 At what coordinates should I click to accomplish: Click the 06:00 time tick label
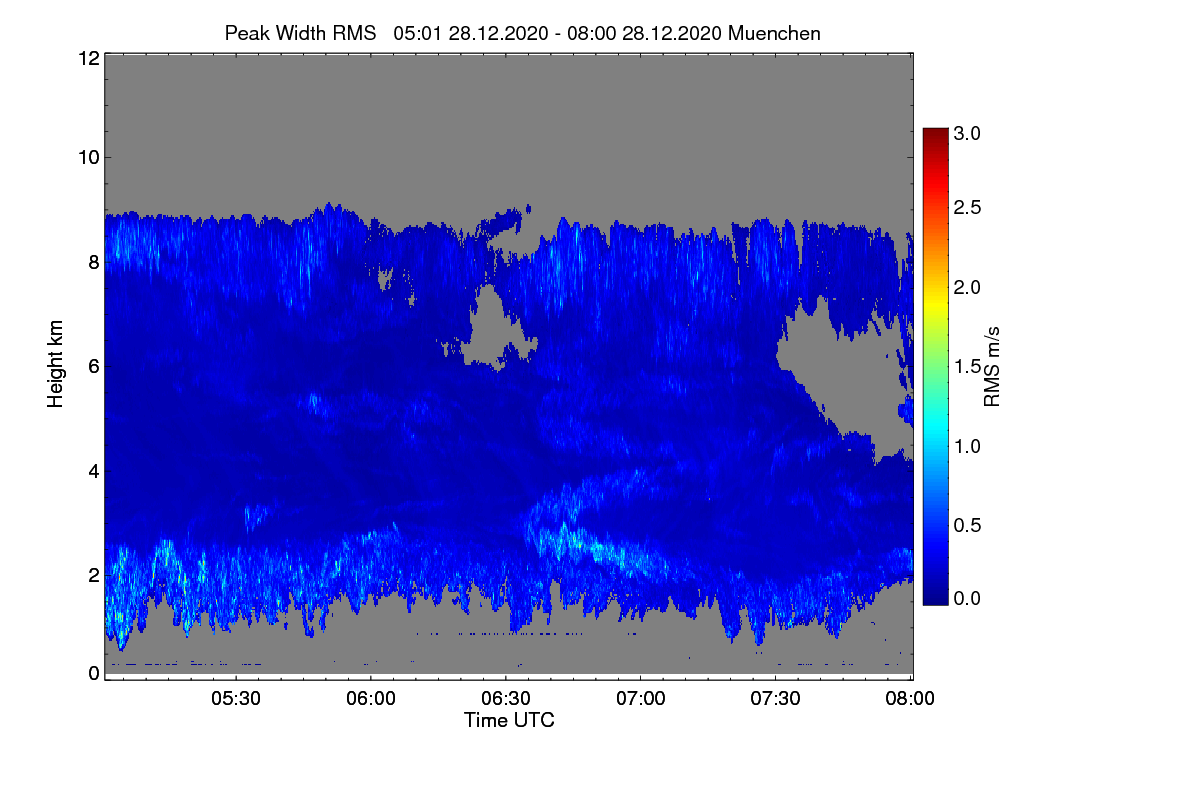(x=371, y=700)
